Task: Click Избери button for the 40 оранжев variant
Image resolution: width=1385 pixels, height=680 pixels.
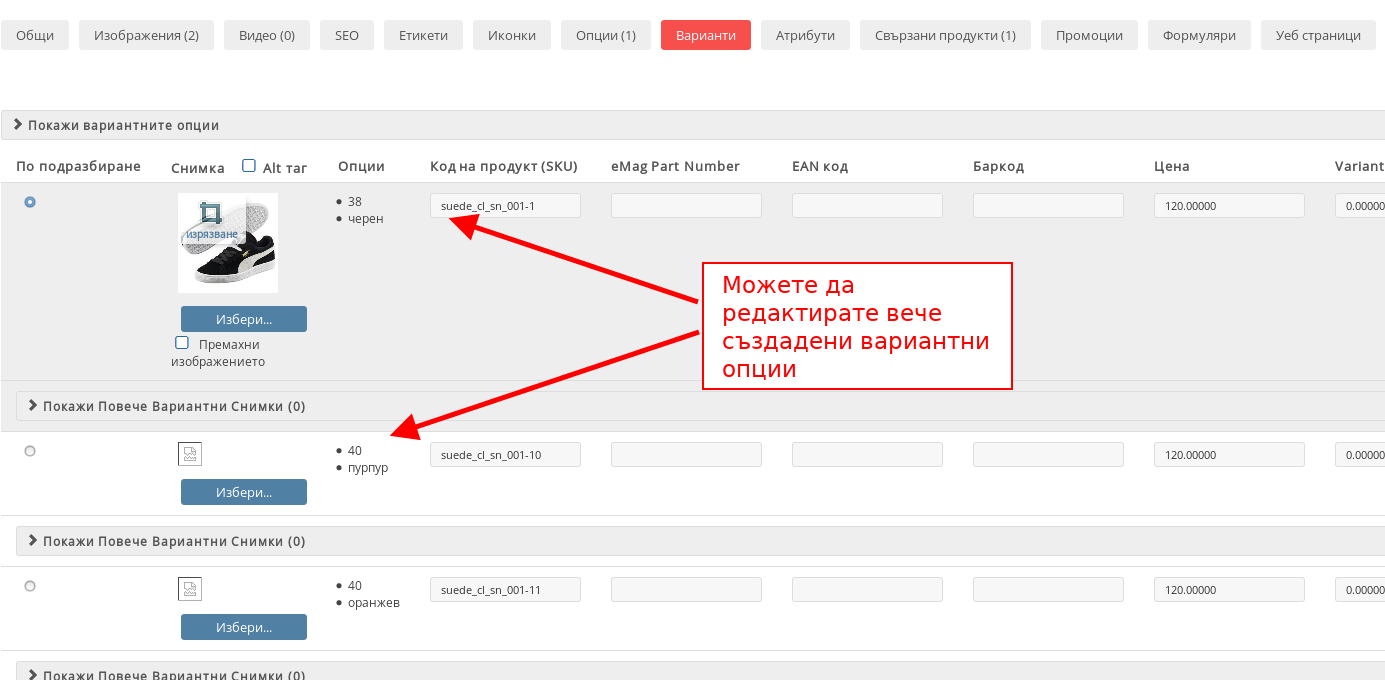Action: 244,627
